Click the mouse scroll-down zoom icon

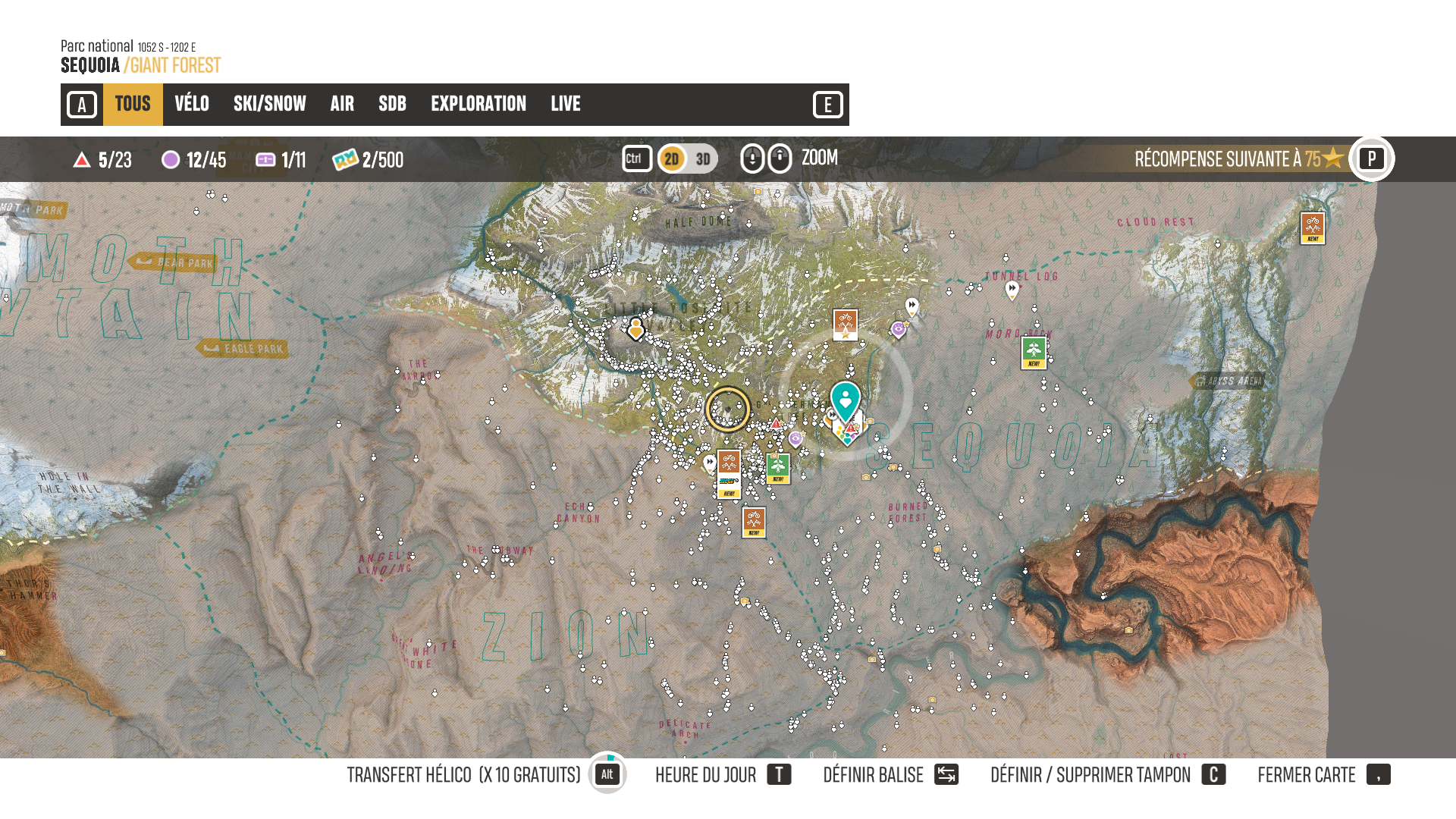click(x=752, y=158)
